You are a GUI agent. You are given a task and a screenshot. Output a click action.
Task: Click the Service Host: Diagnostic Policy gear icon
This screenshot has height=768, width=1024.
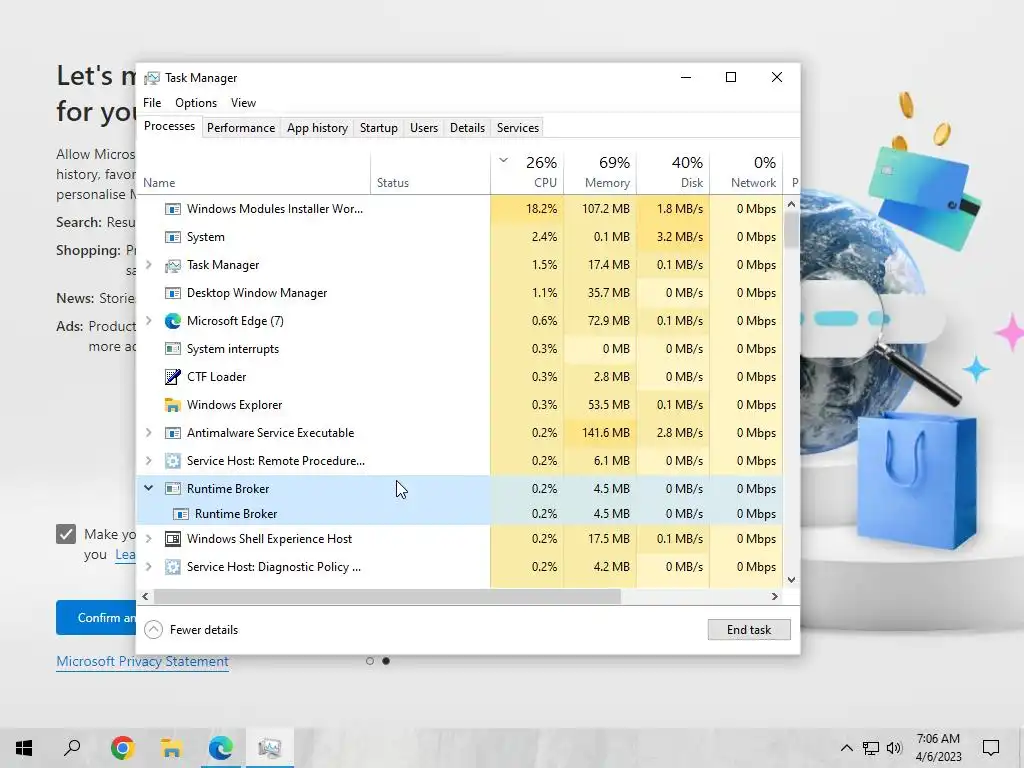pos(172,567)
